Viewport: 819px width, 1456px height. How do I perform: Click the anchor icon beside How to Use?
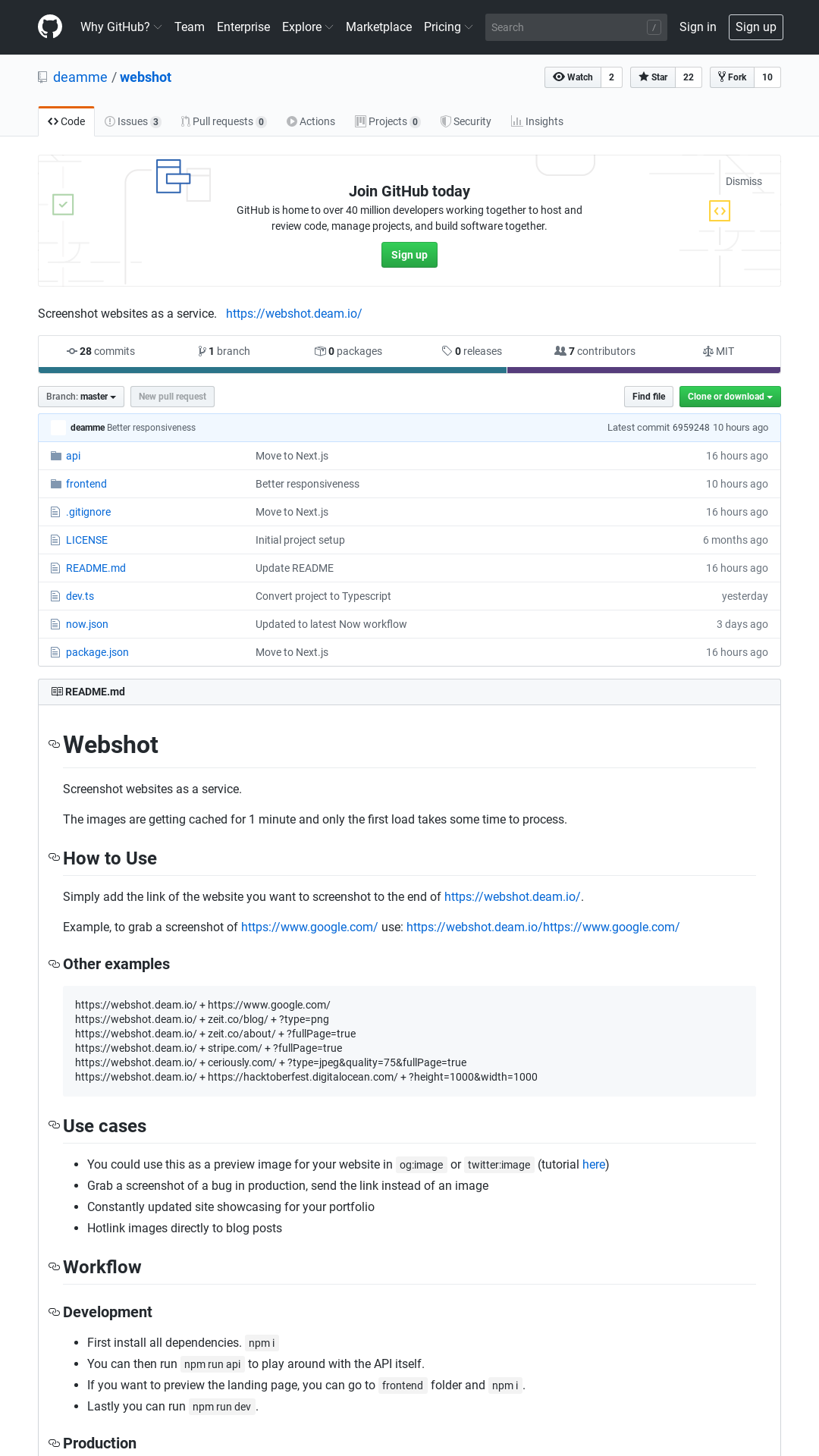pos(54,857)
